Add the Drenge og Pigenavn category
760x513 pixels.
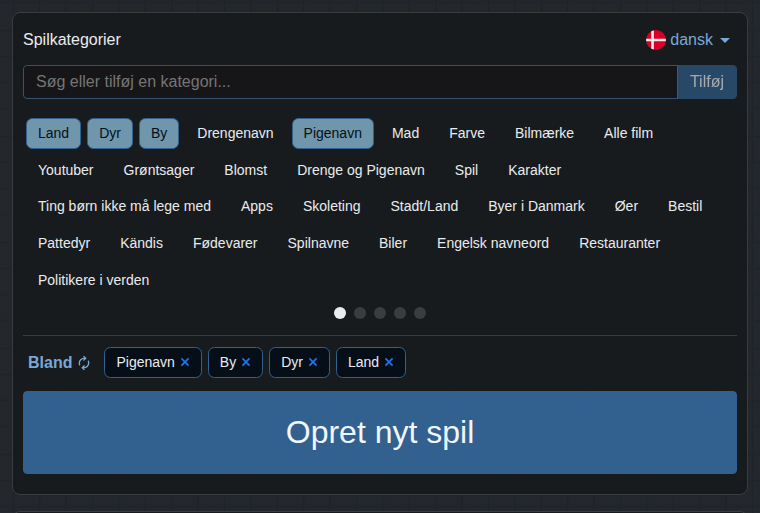[361, 170]
